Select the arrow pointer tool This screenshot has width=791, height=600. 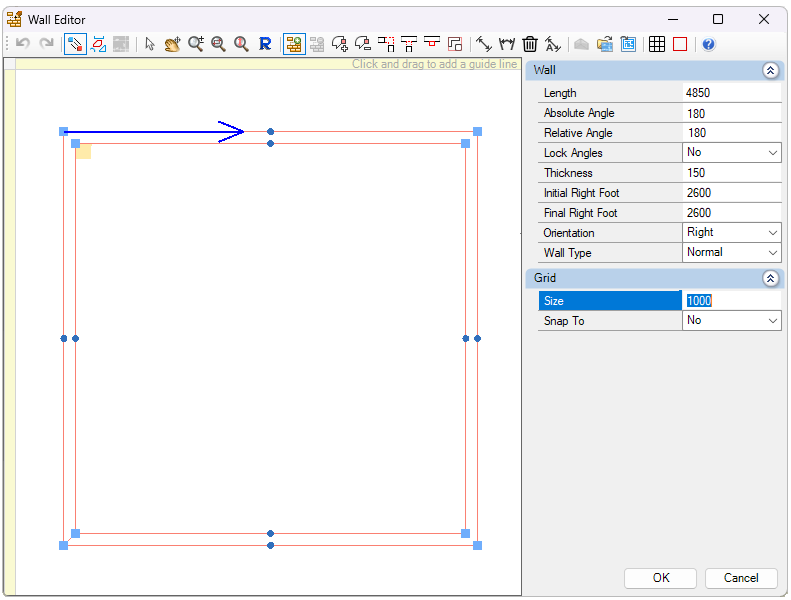click(x=150, y=44)
